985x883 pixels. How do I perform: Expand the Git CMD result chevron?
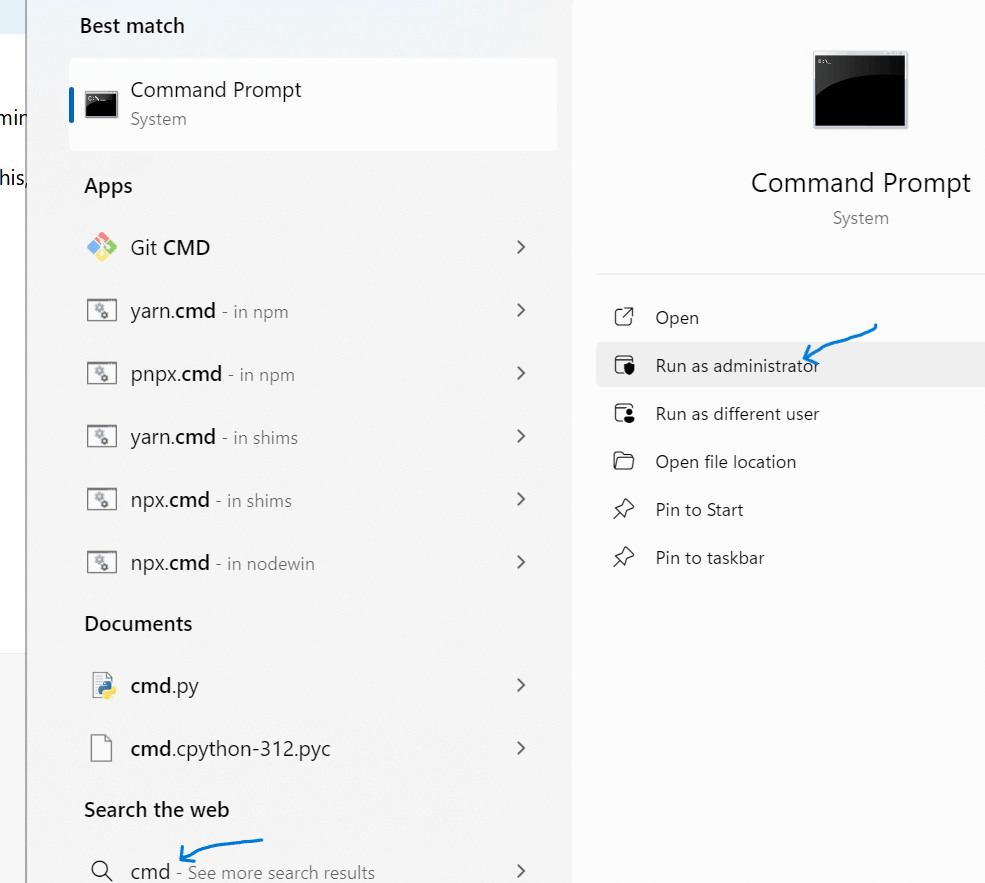point(521,247)
